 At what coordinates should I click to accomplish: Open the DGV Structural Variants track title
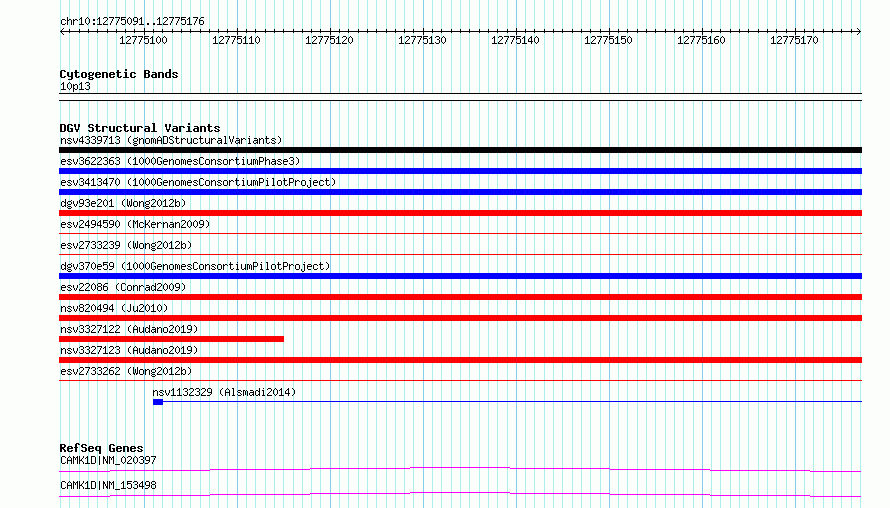click(x=140, y=128)
